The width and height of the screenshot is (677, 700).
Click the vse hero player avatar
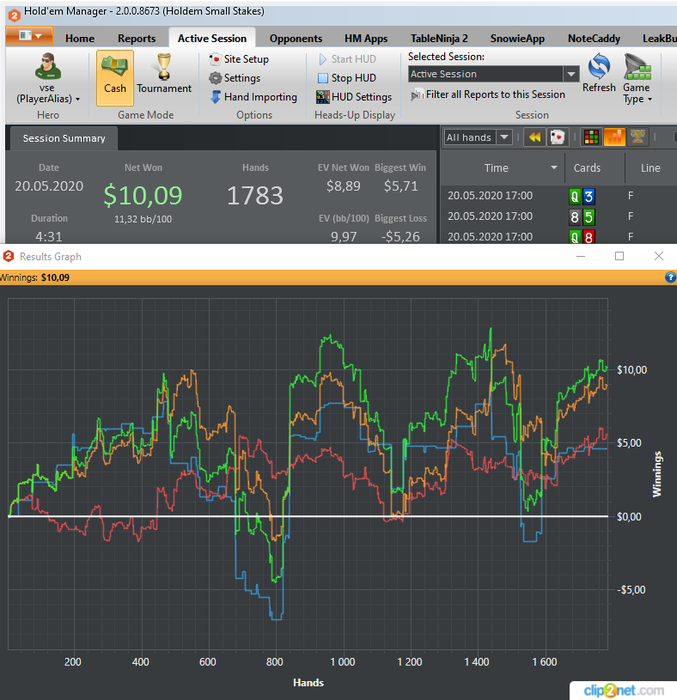coord(47,66)
